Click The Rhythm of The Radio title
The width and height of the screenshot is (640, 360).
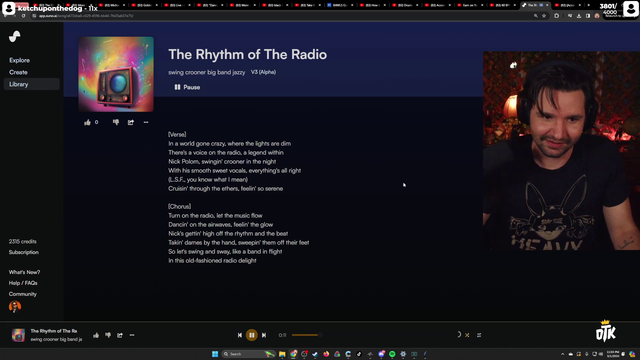pos(247,54)
